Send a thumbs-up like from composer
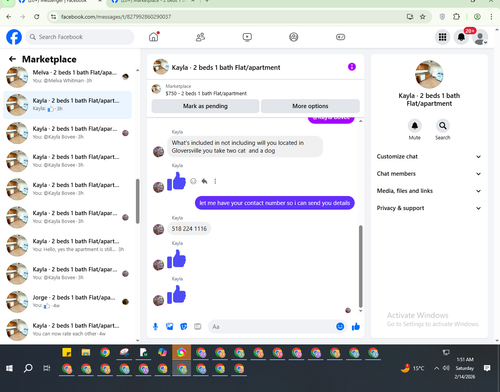 point(356,327)
